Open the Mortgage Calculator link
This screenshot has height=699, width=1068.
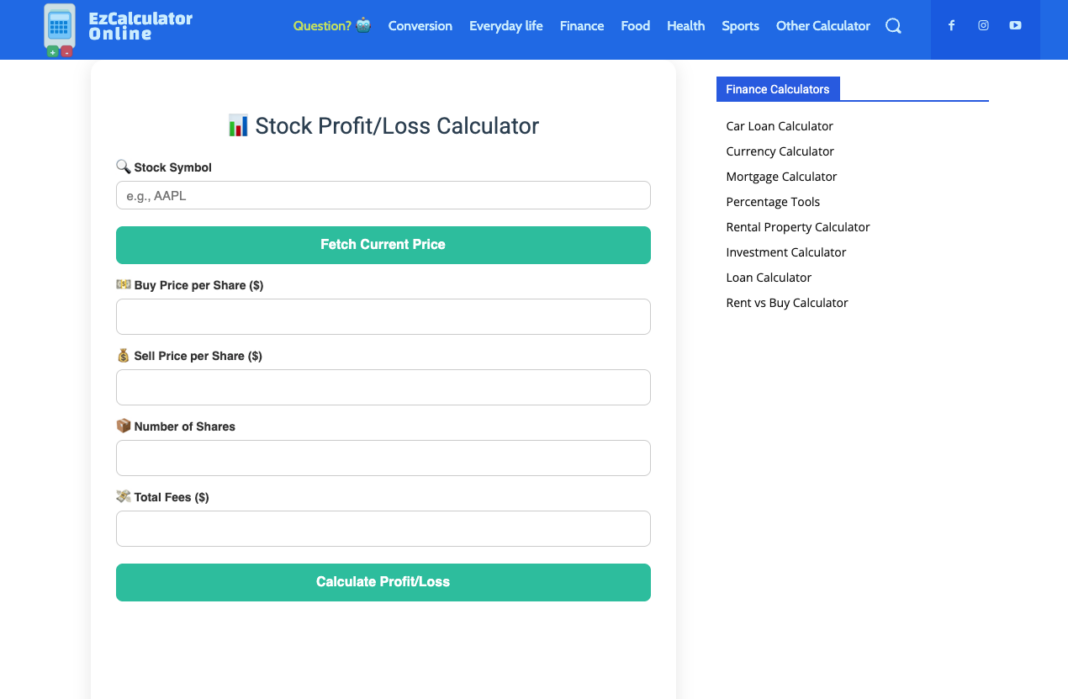(x=781, y=176)
